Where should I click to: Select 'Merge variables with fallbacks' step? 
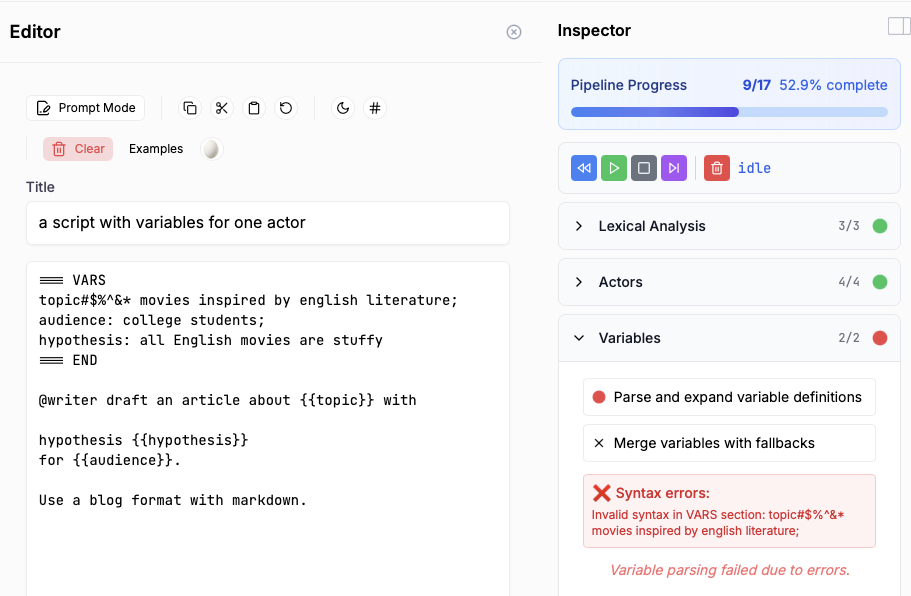pos(729,443)
